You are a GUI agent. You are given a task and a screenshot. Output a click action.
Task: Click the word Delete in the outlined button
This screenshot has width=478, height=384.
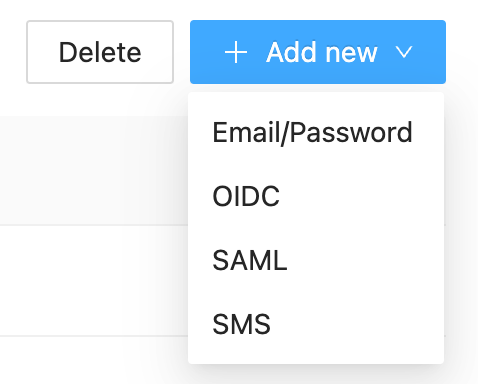(x=100, y=52)
